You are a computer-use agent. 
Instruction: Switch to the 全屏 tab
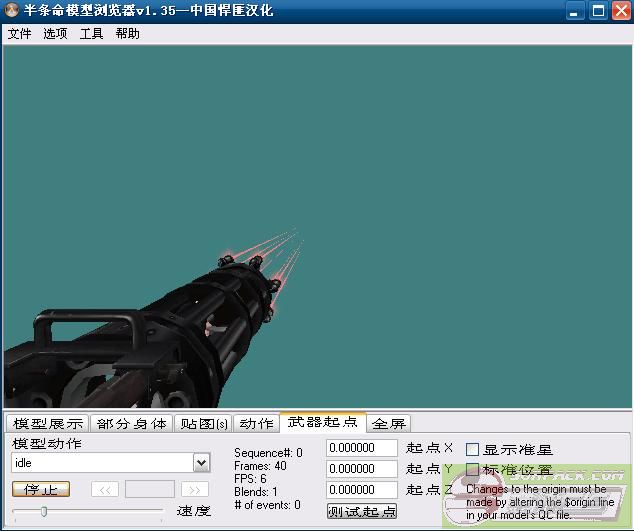coord(388,424)
